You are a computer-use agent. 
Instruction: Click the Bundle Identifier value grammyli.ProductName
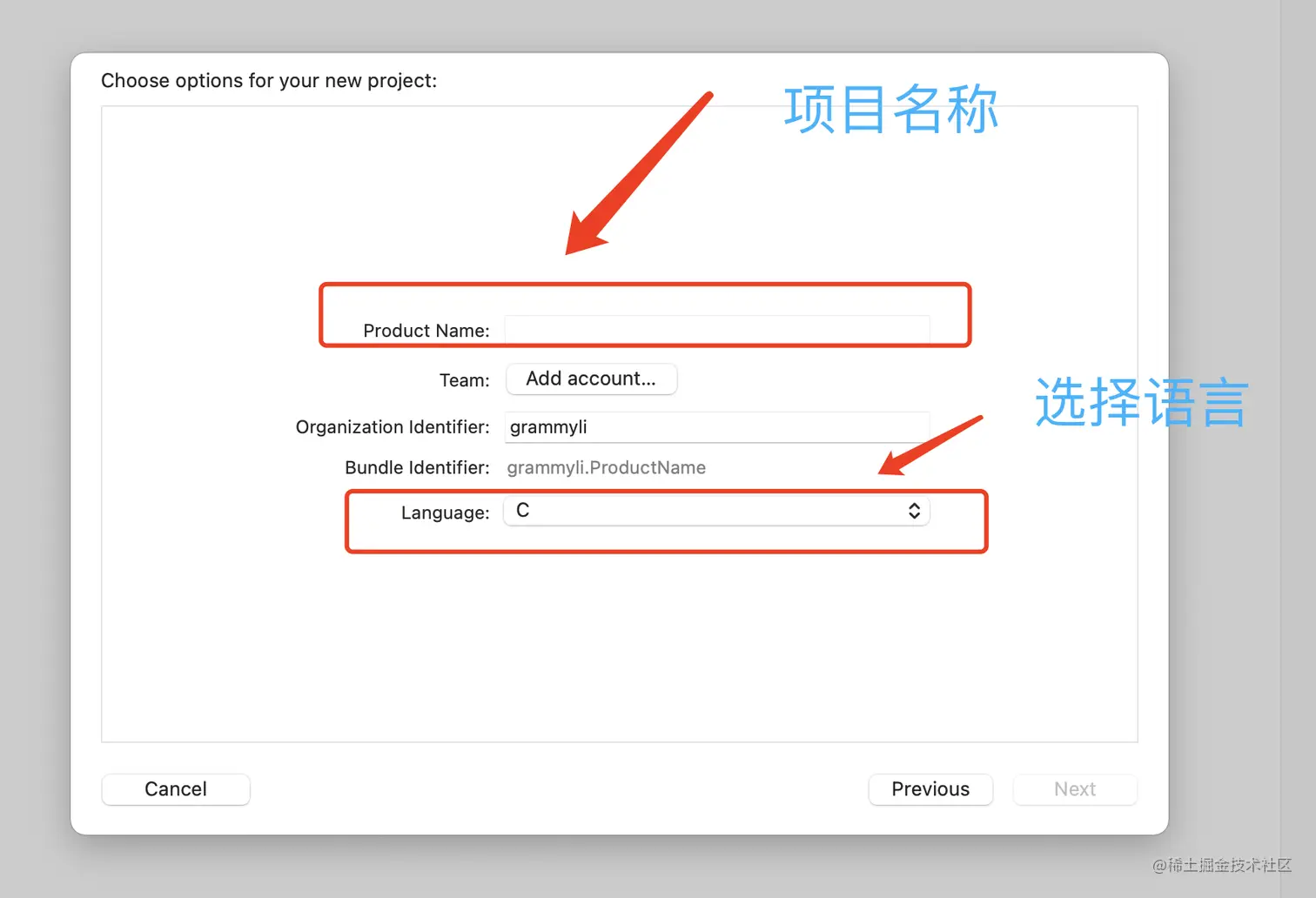pyautogui.click(x=606, y=467)
